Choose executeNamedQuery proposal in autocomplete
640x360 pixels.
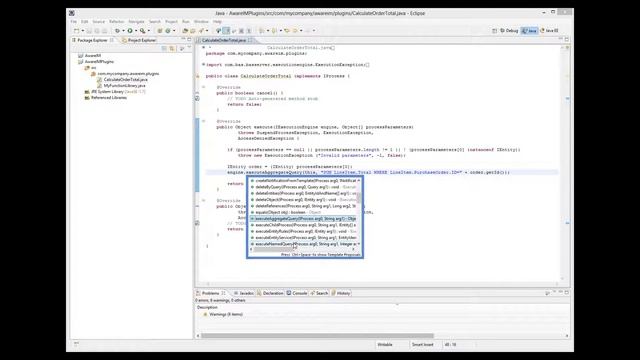[x=303, y=244]
